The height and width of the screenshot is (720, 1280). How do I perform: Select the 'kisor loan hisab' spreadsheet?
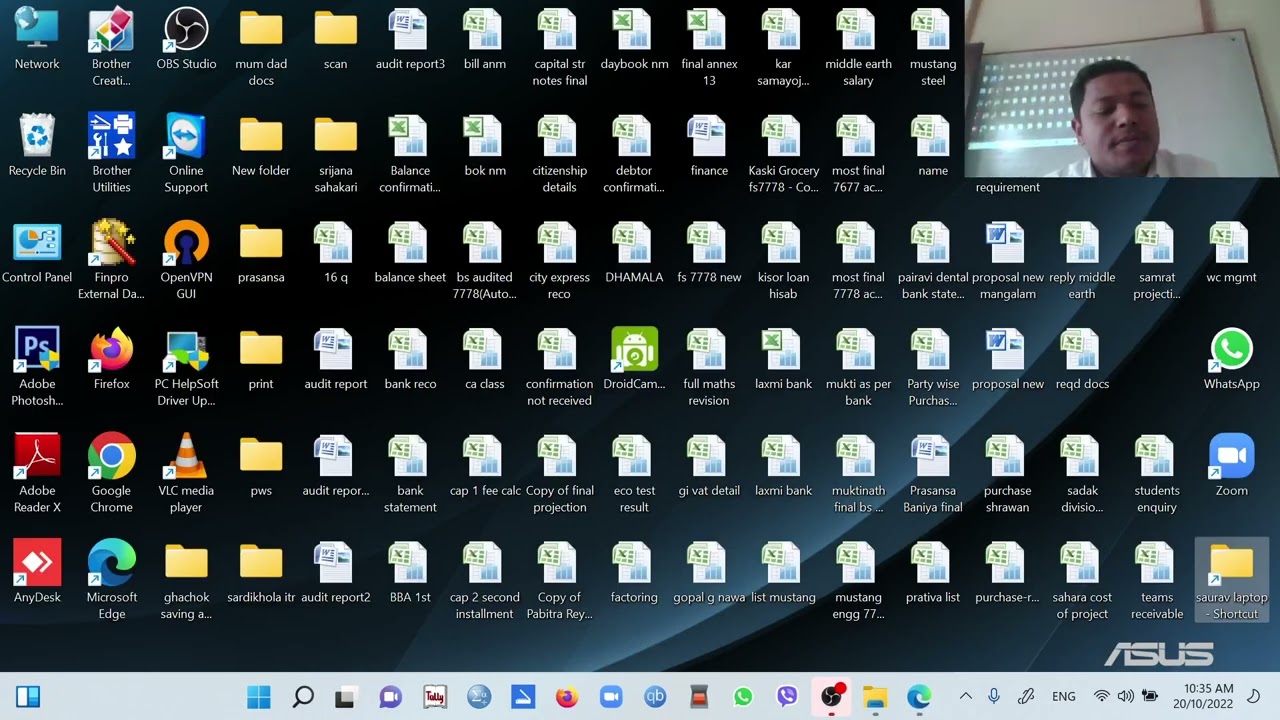pos(784,260)
